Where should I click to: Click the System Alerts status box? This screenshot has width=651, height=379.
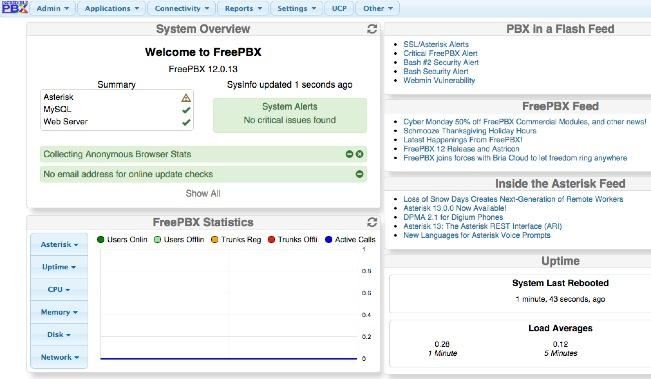[290, 115]
